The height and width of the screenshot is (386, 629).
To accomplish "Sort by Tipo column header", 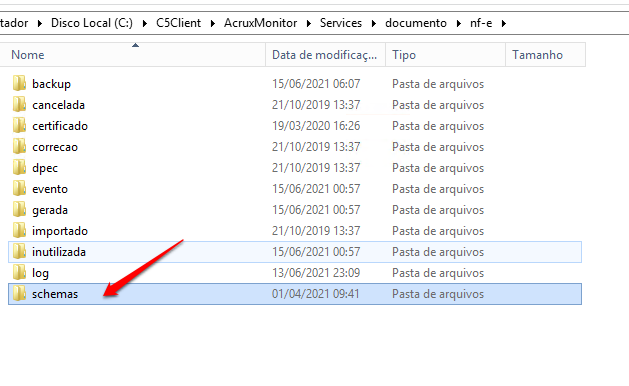I will [x=445, y=55].
